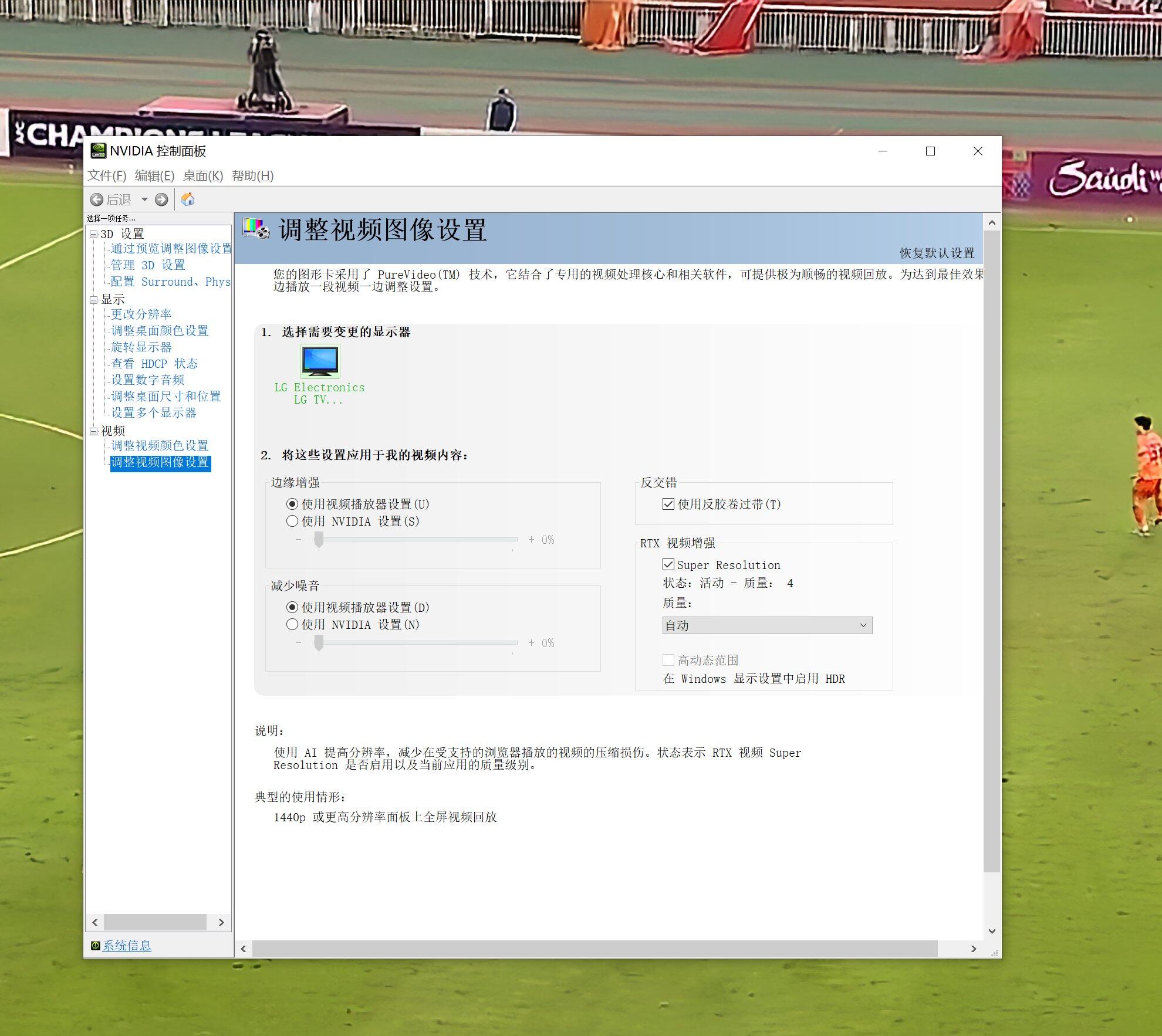The height and width of the screenshot is (1036, 1162).
Task: Open 更改分辨率 page
Action: pos(141,314)
